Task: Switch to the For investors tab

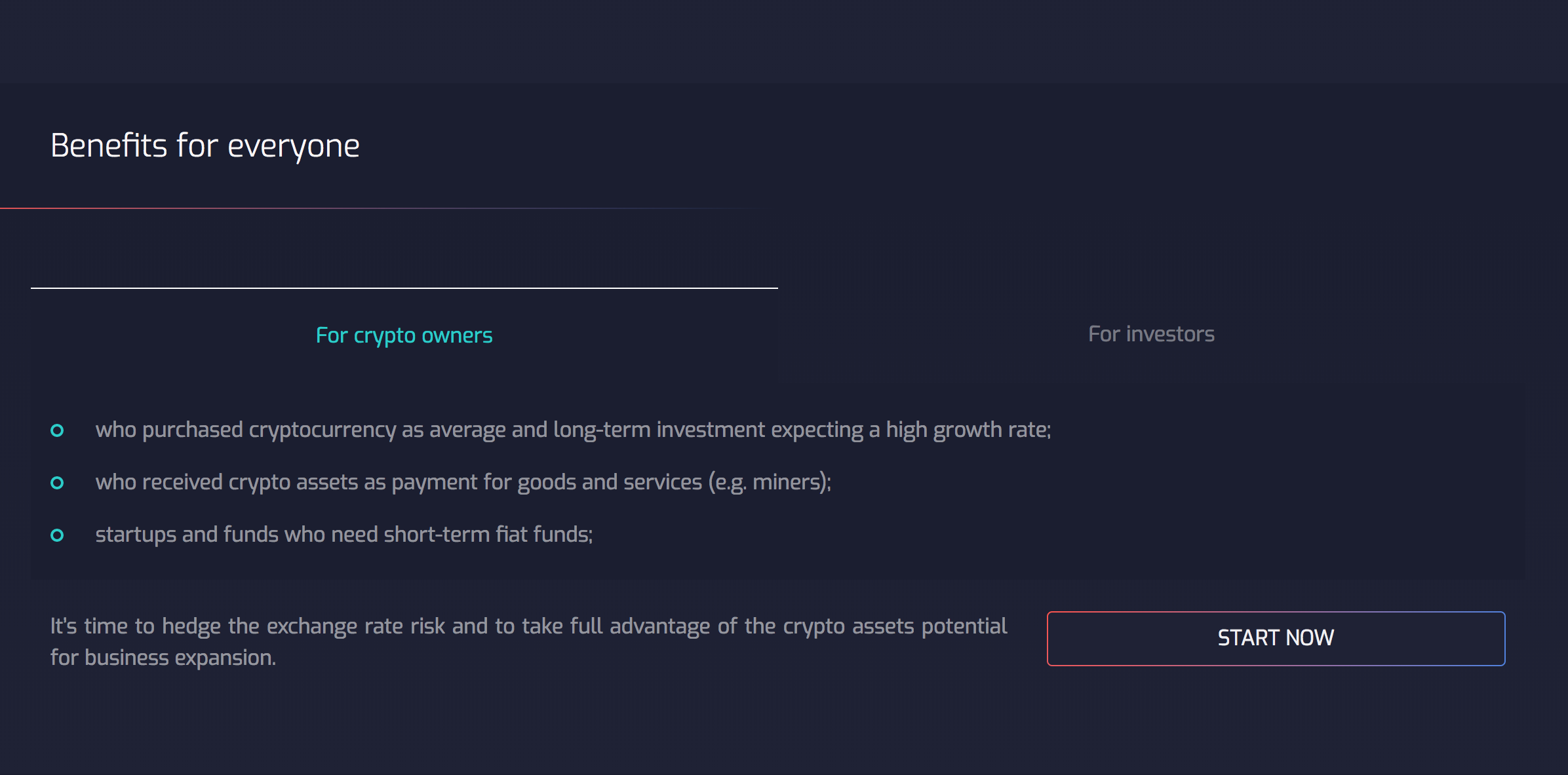Action: pyautogui.click(x=1151, y=334)
